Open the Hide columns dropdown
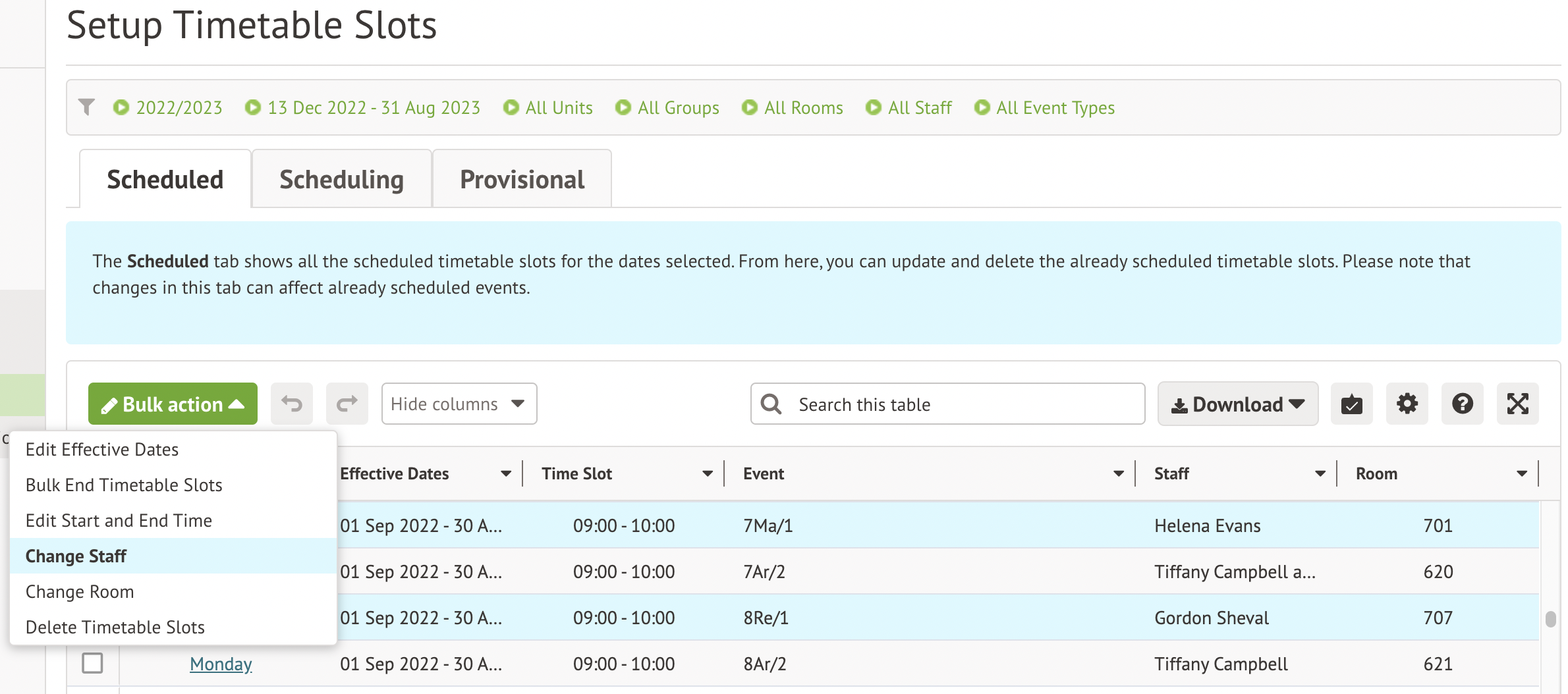The image size is (1568, 694). pos(459,404)
